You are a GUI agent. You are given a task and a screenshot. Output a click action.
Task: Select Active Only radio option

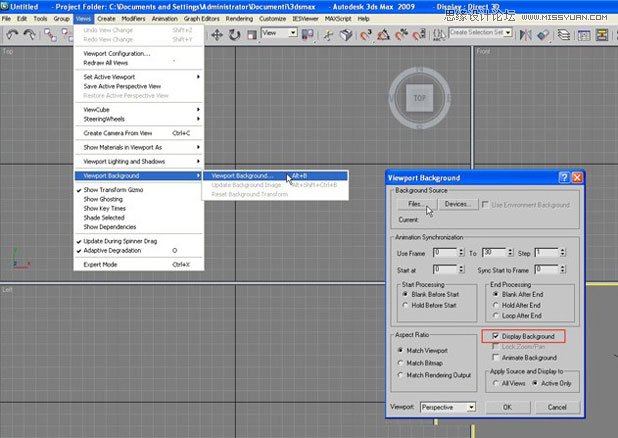tap(535, 383)
